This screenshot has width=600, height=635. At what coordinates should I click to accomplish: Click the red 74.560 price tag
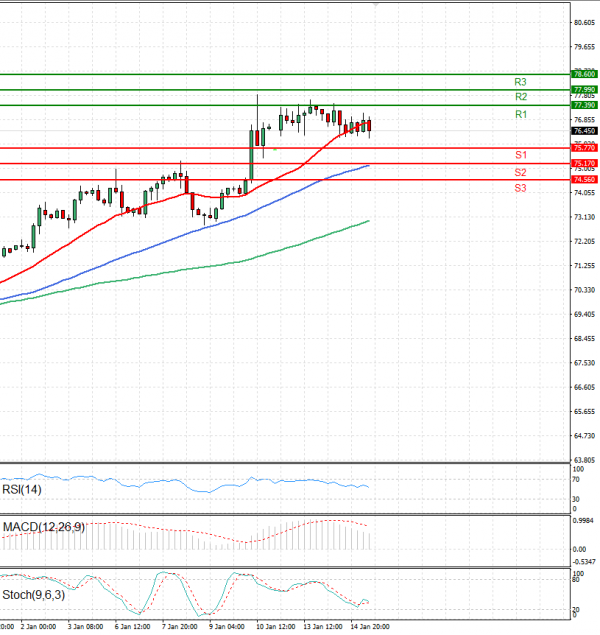point(584,180)
